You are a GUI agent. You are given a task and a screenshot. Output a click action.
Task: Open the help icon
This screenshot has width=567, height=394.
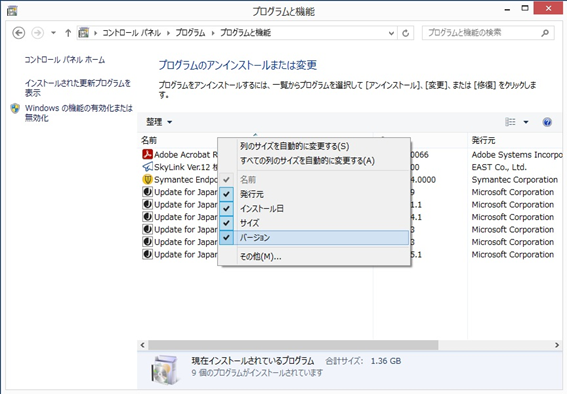547,122
